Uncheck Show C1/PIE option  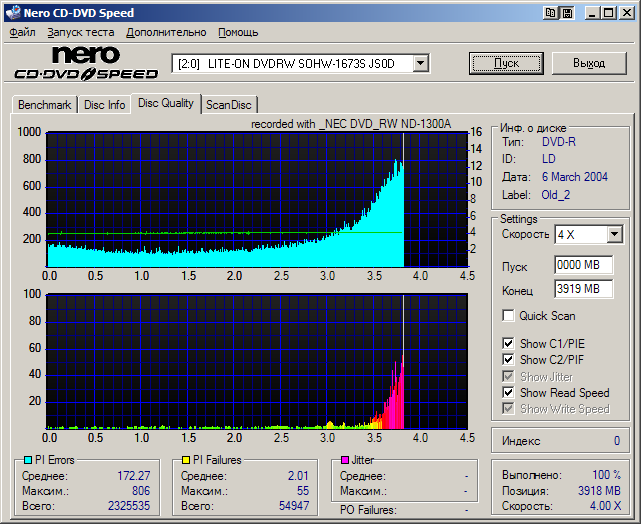[x=509, y=344]
